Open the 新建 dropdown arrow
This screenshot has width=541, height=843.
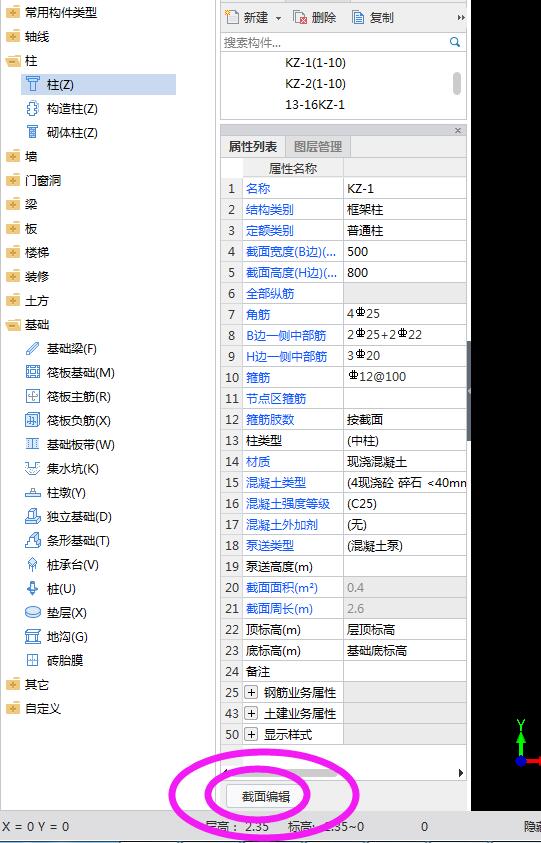click(279, 18)
